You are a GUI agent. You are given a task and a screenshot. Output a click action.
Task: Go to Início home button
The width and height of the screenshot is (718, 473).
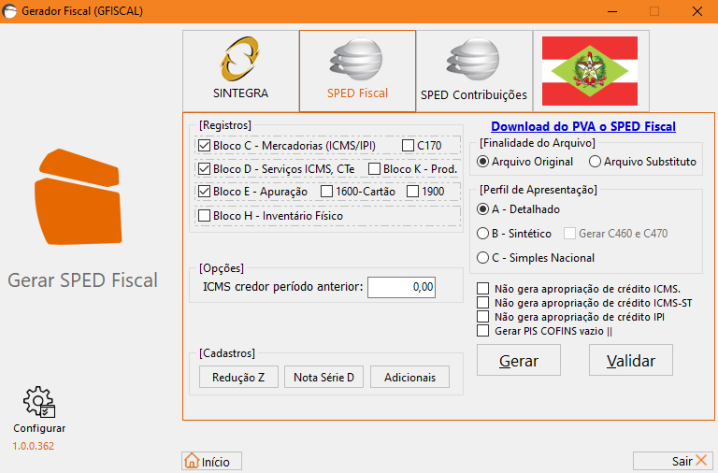pos(212,461)
